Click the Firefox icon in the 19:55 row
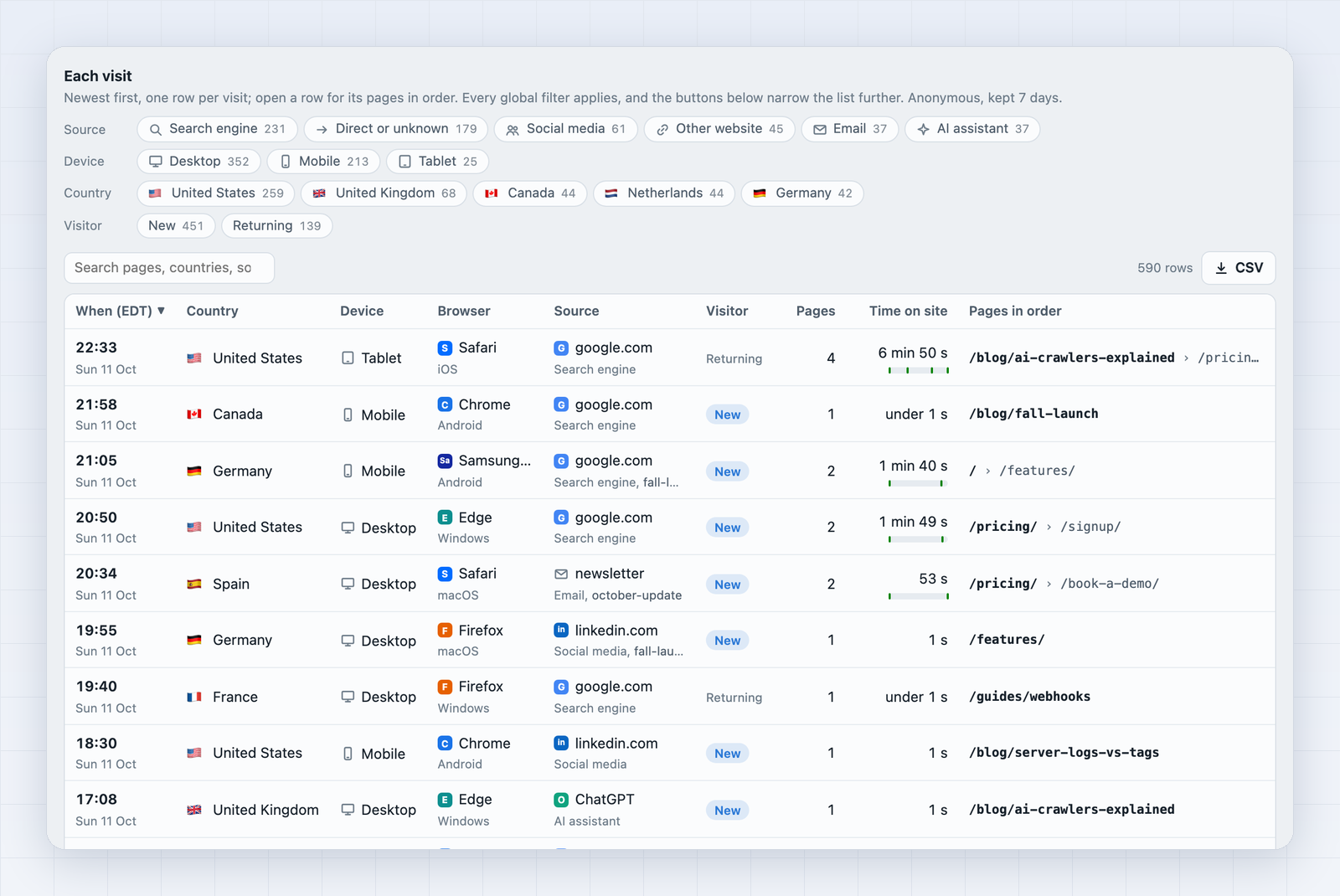The height and width of the screenshot is (896, 1340). click(x=445, y=631)
